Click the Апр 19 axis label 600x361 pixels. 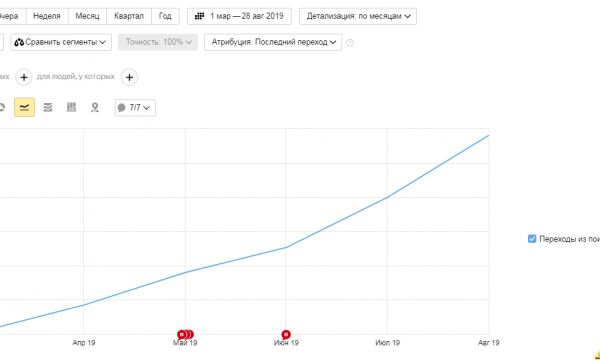click(x=84, y=343)
